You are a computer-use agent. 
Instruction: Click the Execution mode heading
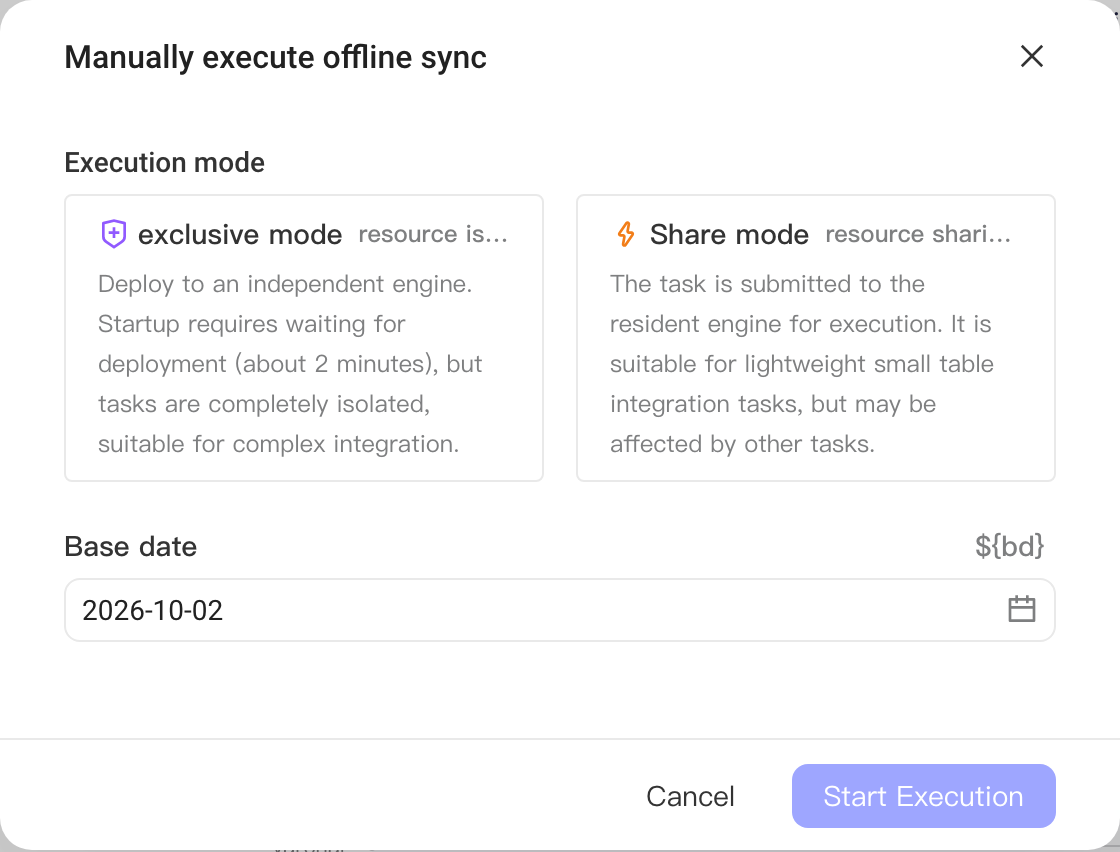[165, 163]
